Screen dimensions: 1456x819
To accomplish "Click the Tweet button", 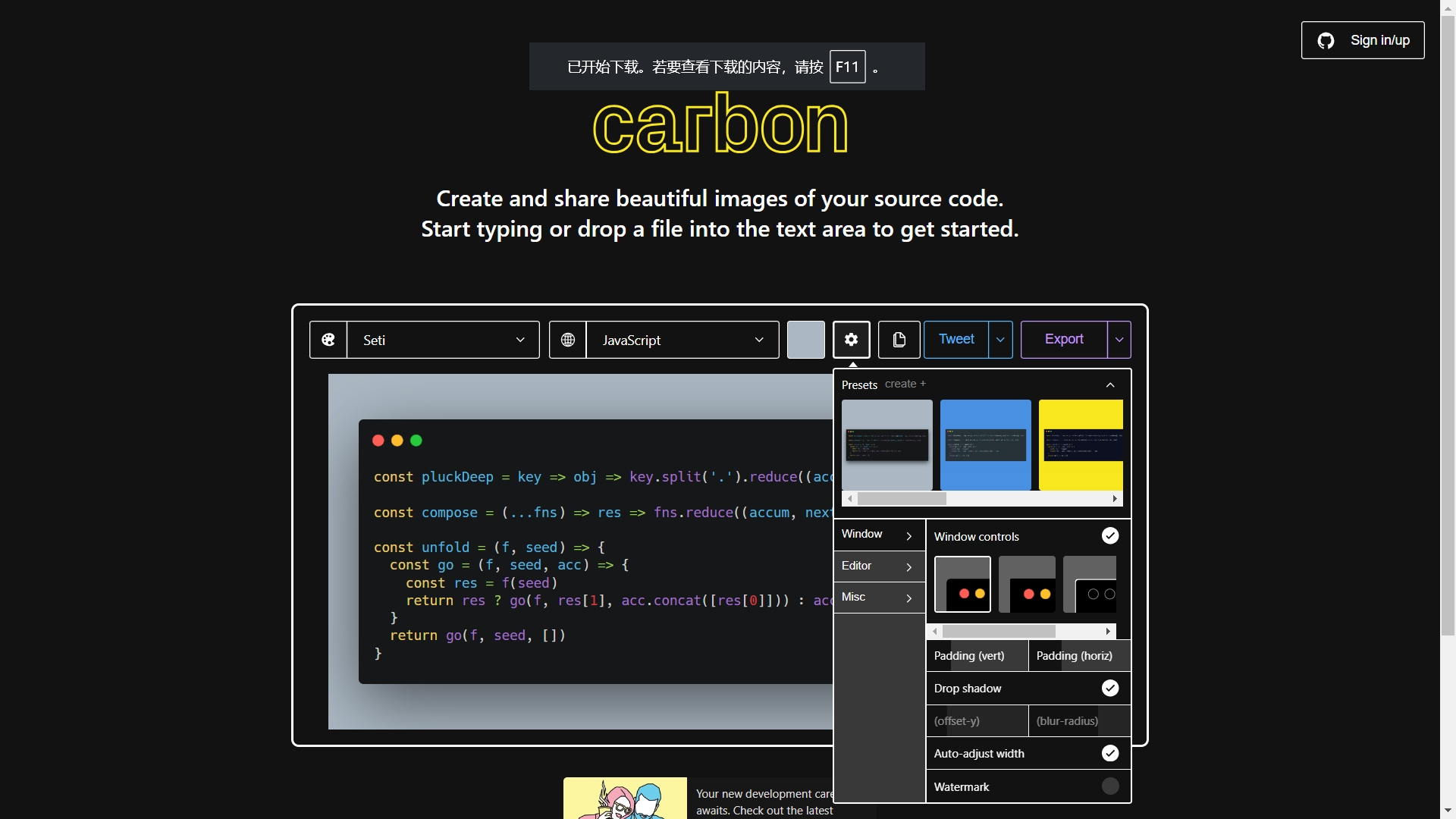I will 956,339.
